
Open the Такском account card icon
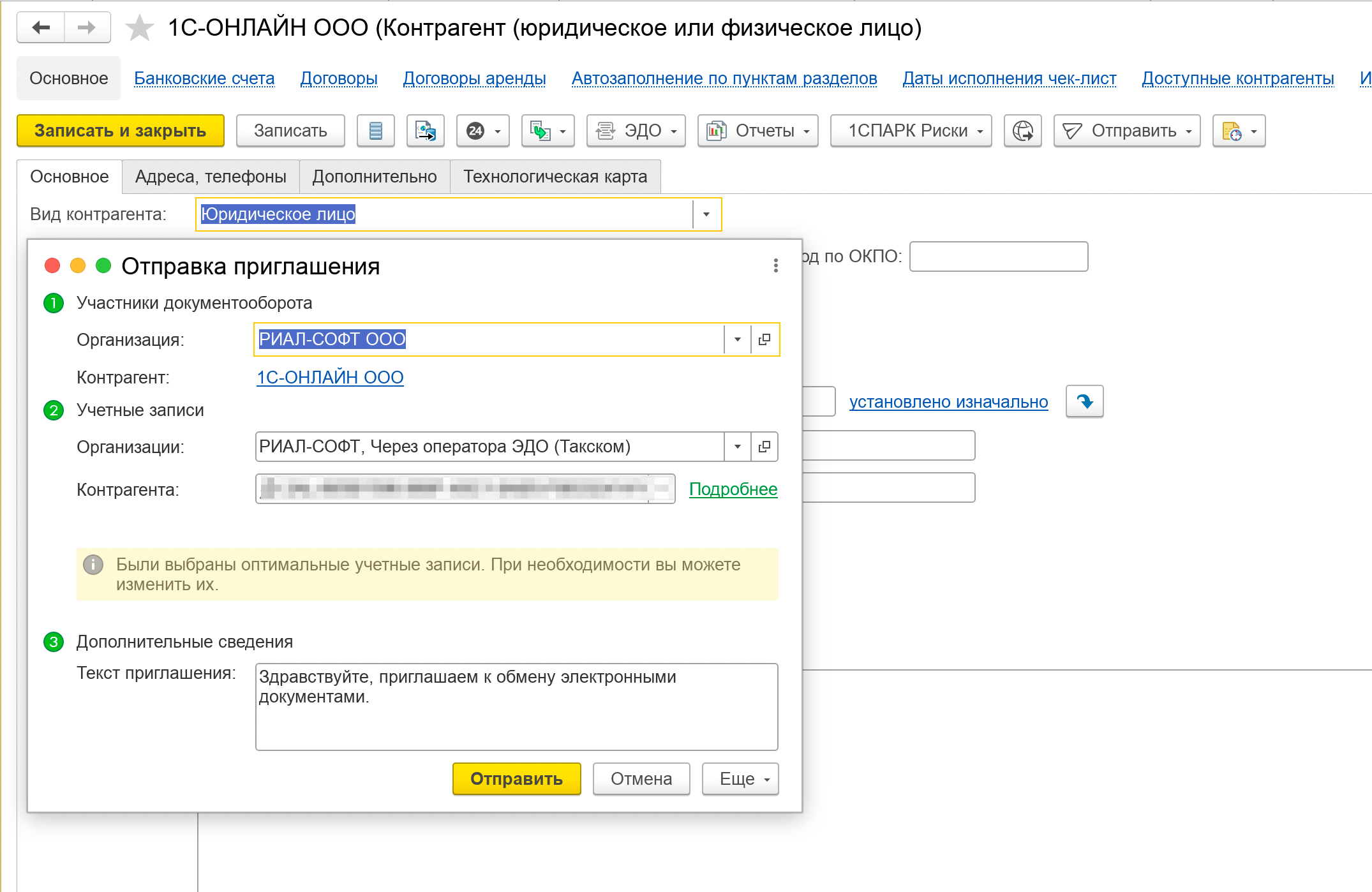click(x=764, y=447)
